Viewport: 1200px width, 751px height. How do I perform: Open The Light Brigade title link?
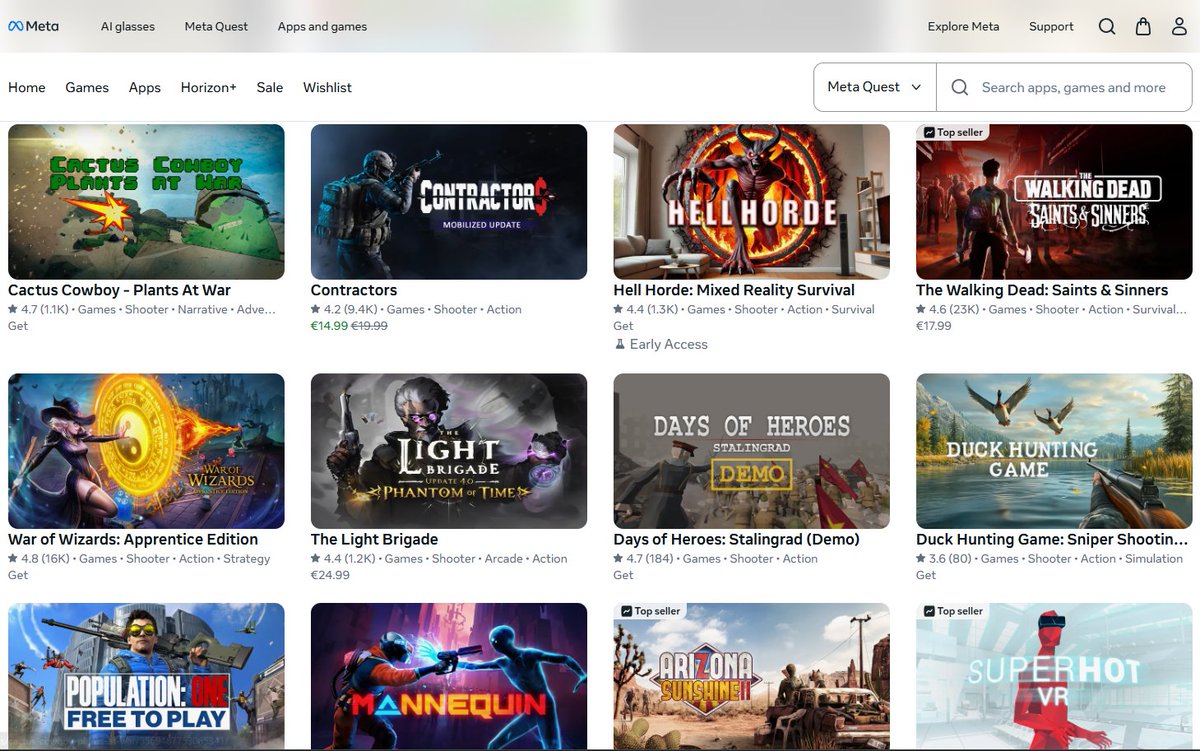pos(375,539)
